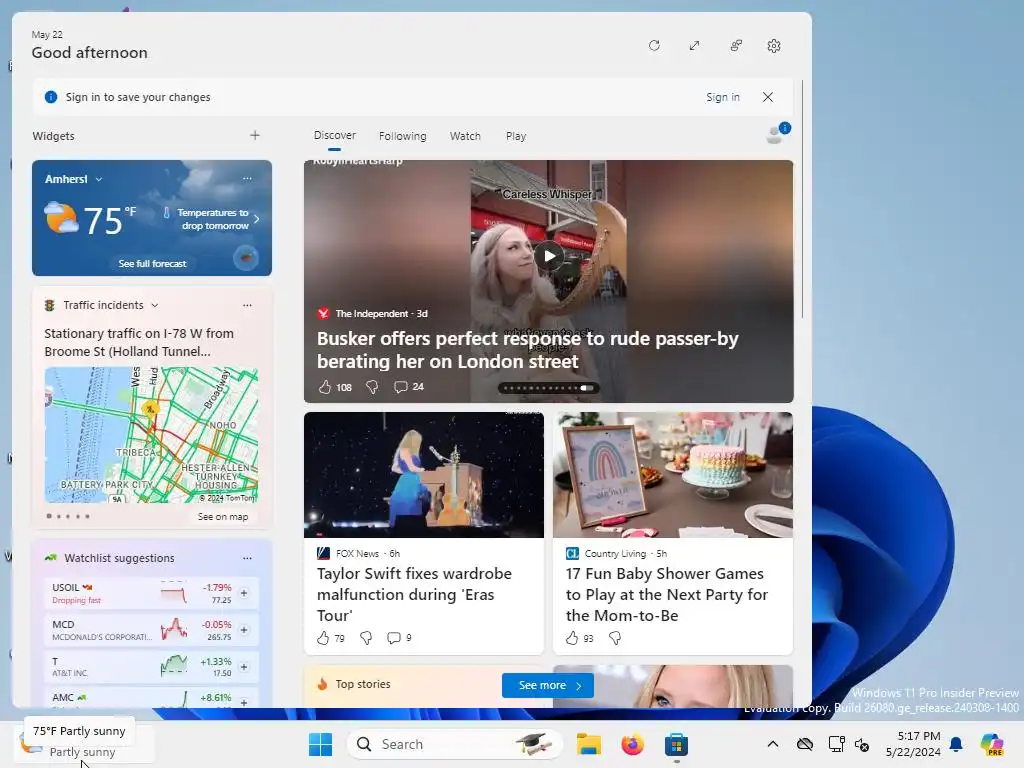Open the widgets settings gear
The width and height of the screenshot is (1024, 768).
tap(774, 46)
